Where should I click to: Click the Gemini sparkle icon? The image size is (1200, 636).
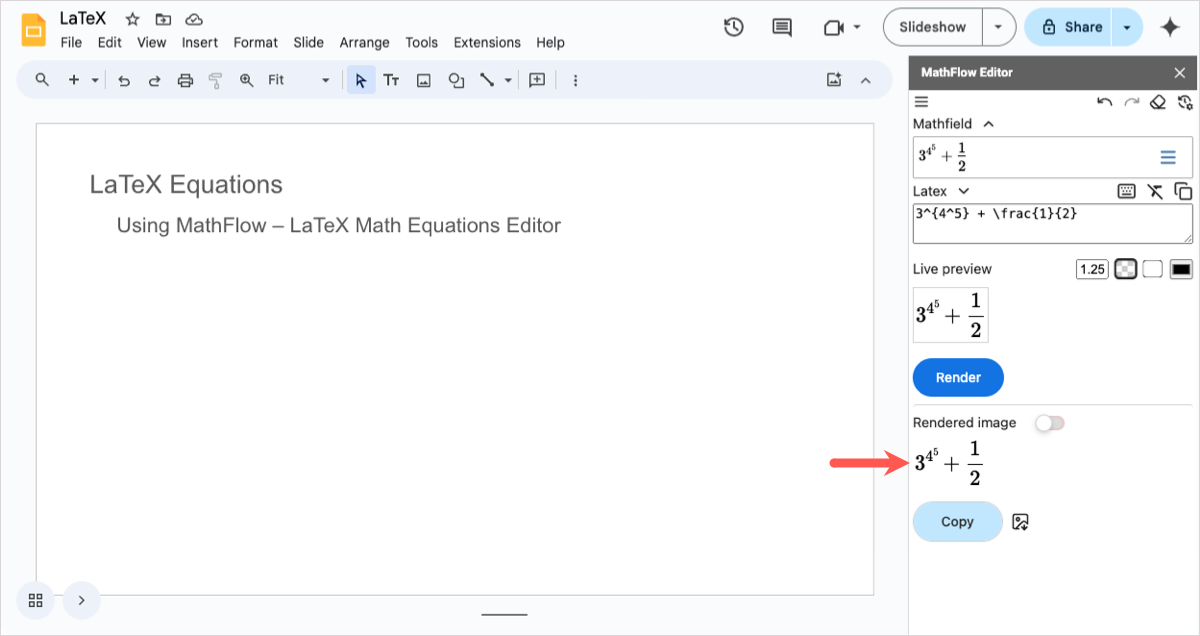1170,28
